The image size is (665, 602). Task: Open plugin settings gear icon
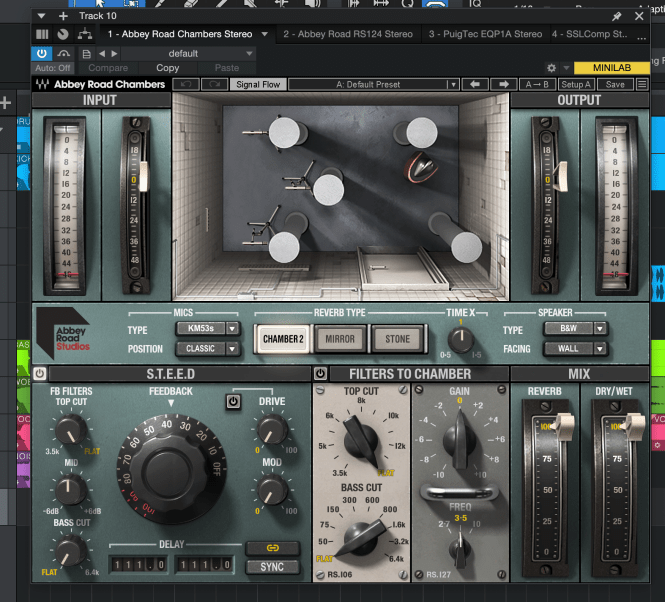[x=551, y=68]
